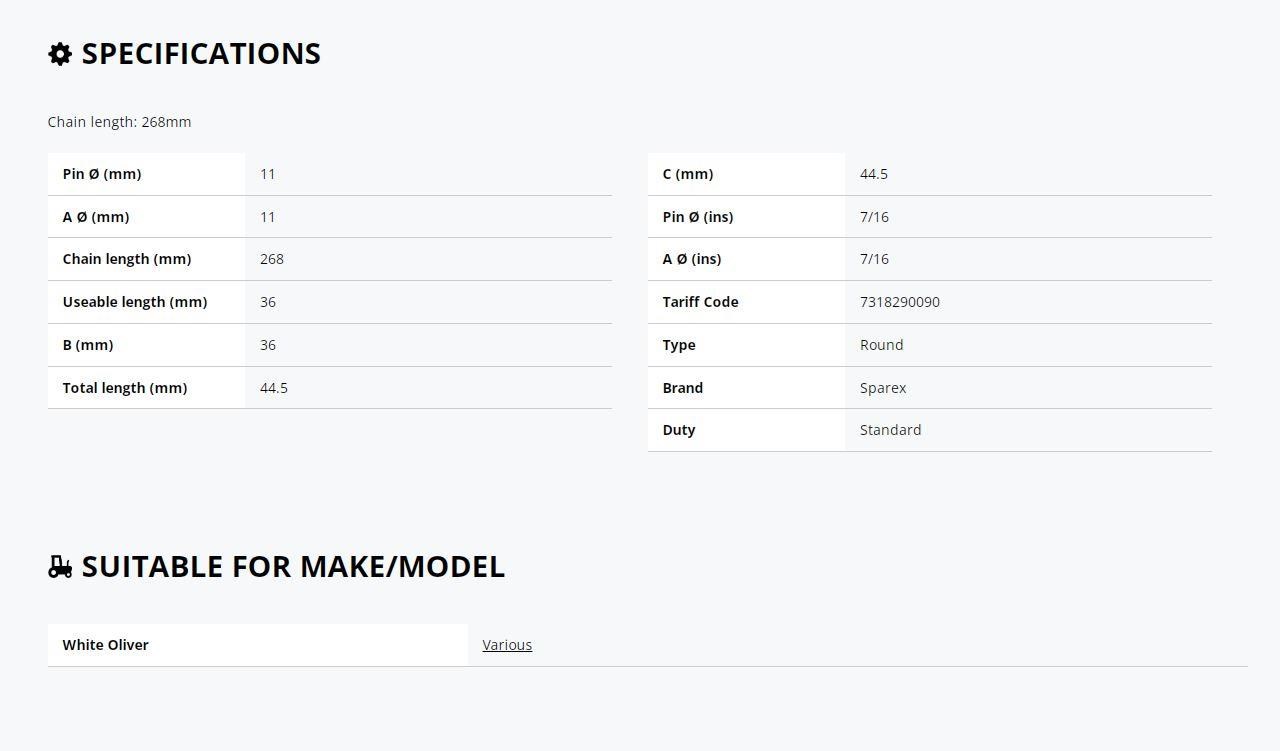The height and width of the screenshot is (751, 1280).
Task: Select the Tariff Code value 7318290090
Action: pyautogui.click(x=900, y=302)
